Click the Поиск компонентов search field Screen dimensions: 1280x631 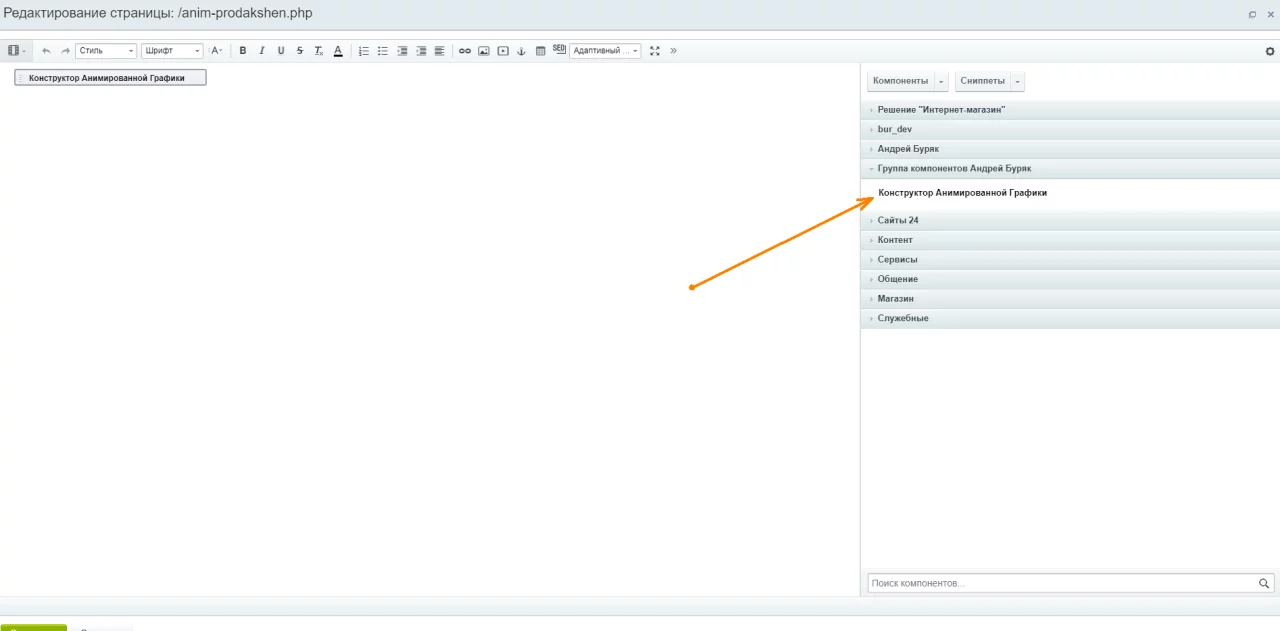coord(1060,583)
